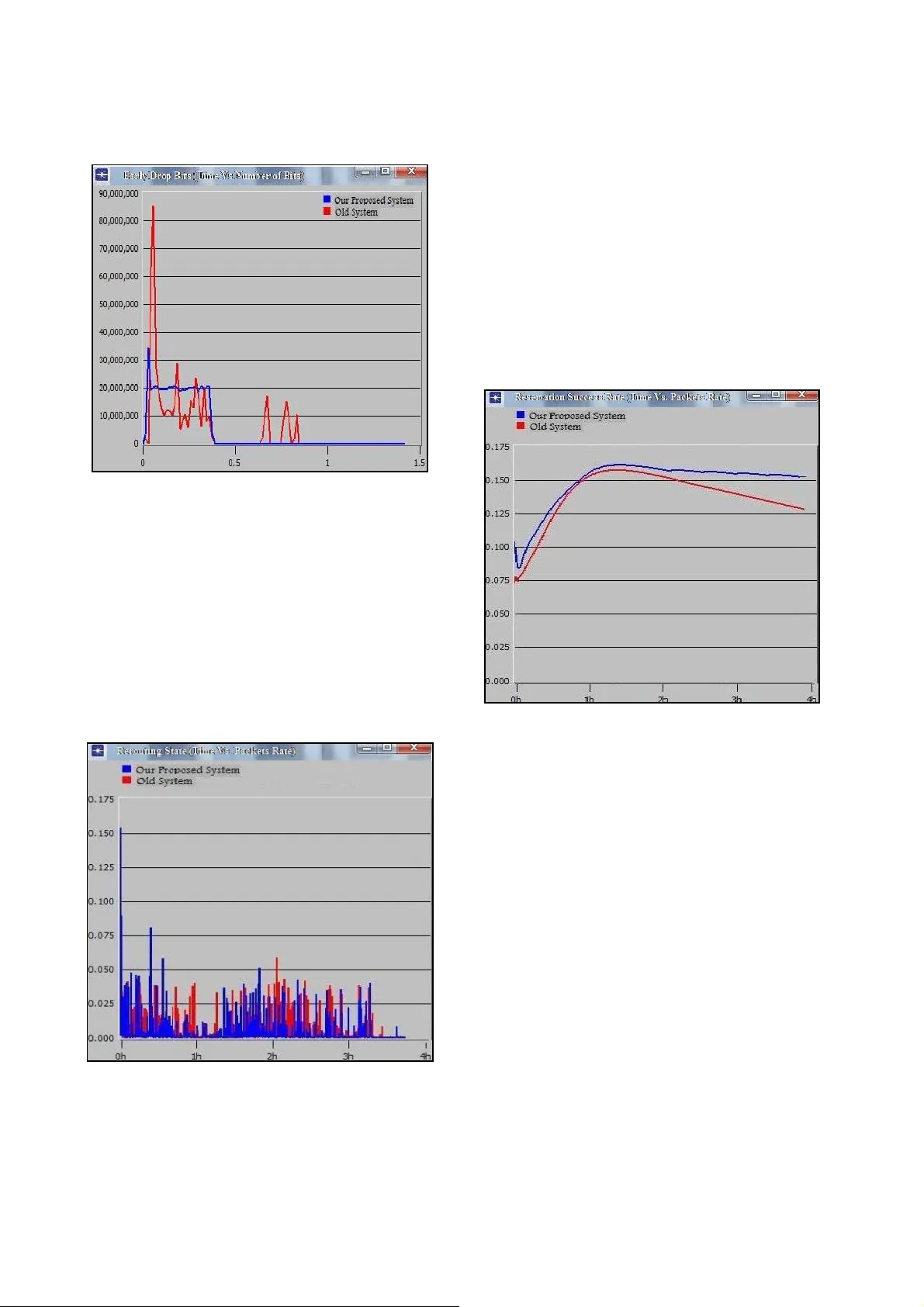The height and width of the screenshot is (1307, 924).
Task: Maximize the Rerouting State graph window
Action: tap(386, 748)
